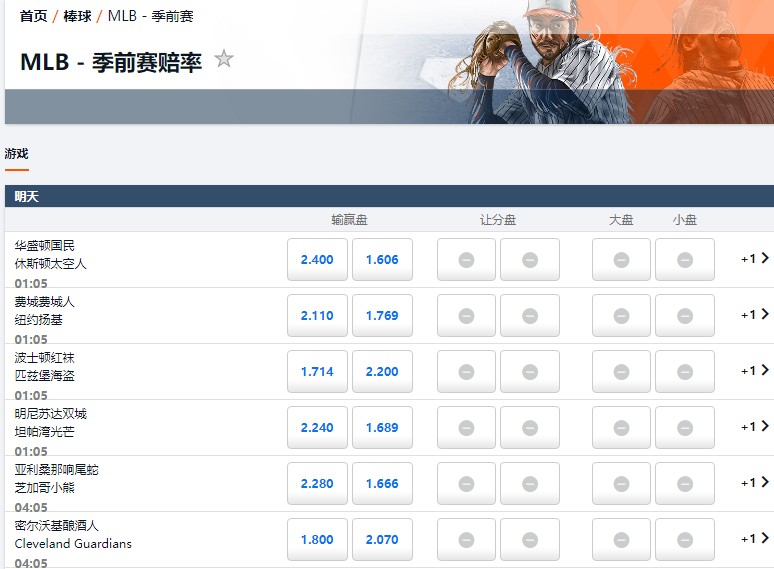Click locked over icon in 亚利桑那响尾蛇 row
Image resolution: width=774 pixels, height=569 pixels.
621,484
